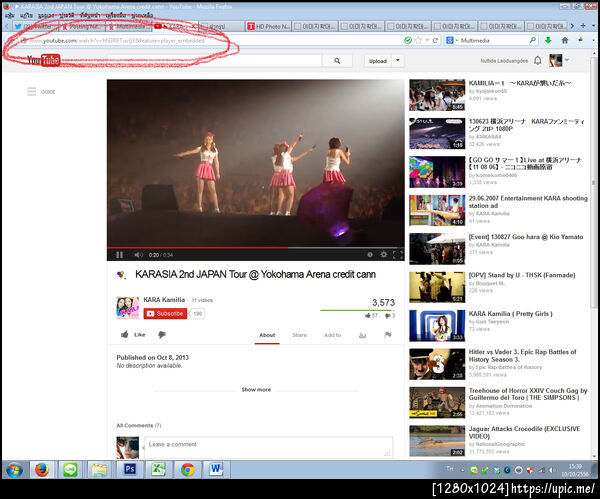
Task: Reload the page in Firefox
Action: tap(435, 40)
